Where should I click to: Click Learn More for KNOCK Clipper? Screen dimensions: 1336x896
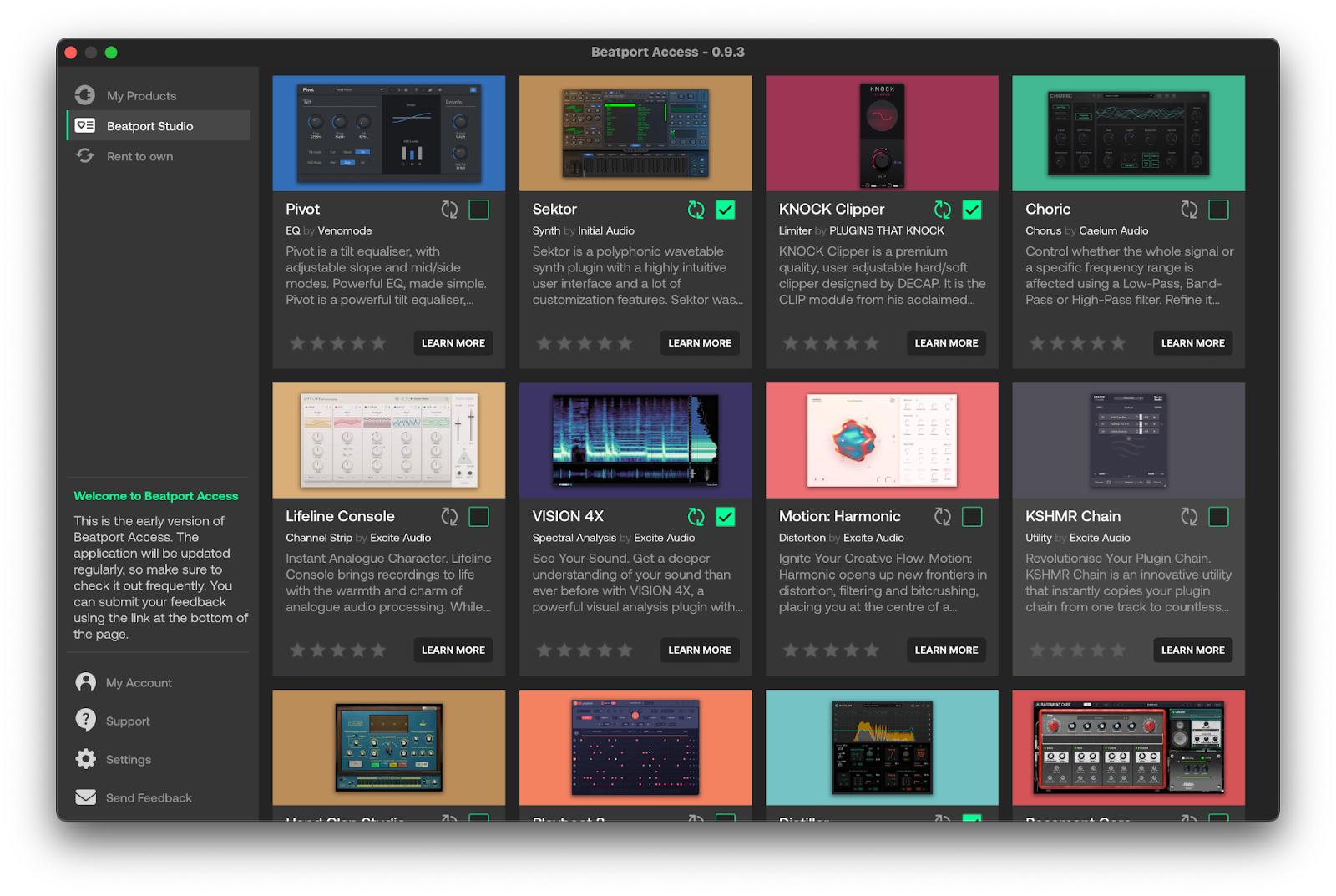point(946,342)
